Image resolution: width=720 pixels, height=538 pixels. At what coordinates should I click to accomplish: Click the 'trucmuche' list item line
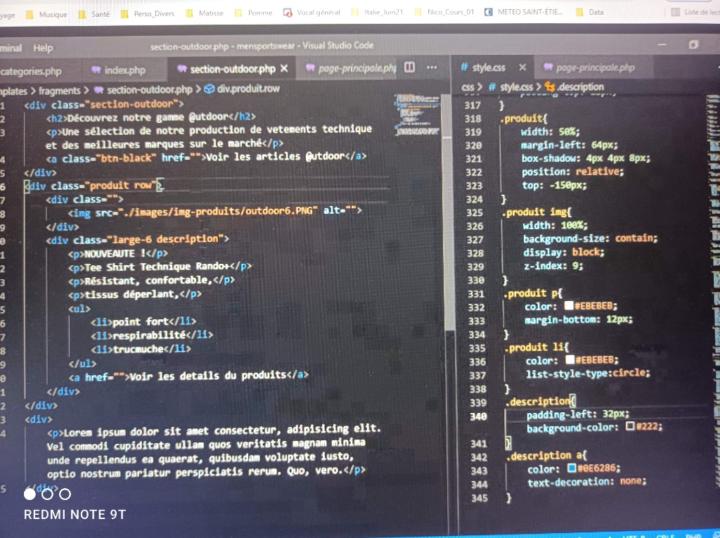click(x=141, y=349)
